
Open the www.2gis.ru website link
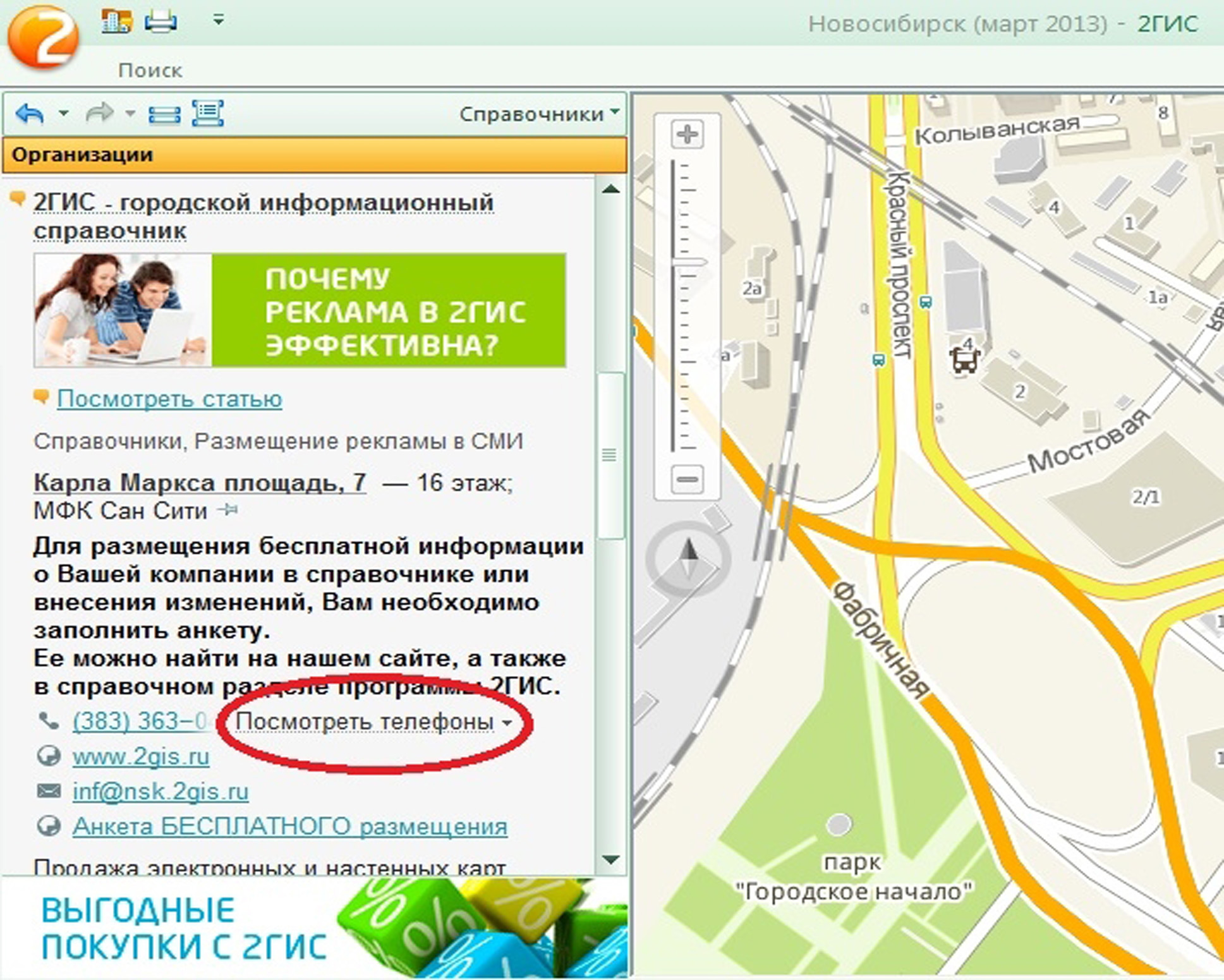click(141, 756)
